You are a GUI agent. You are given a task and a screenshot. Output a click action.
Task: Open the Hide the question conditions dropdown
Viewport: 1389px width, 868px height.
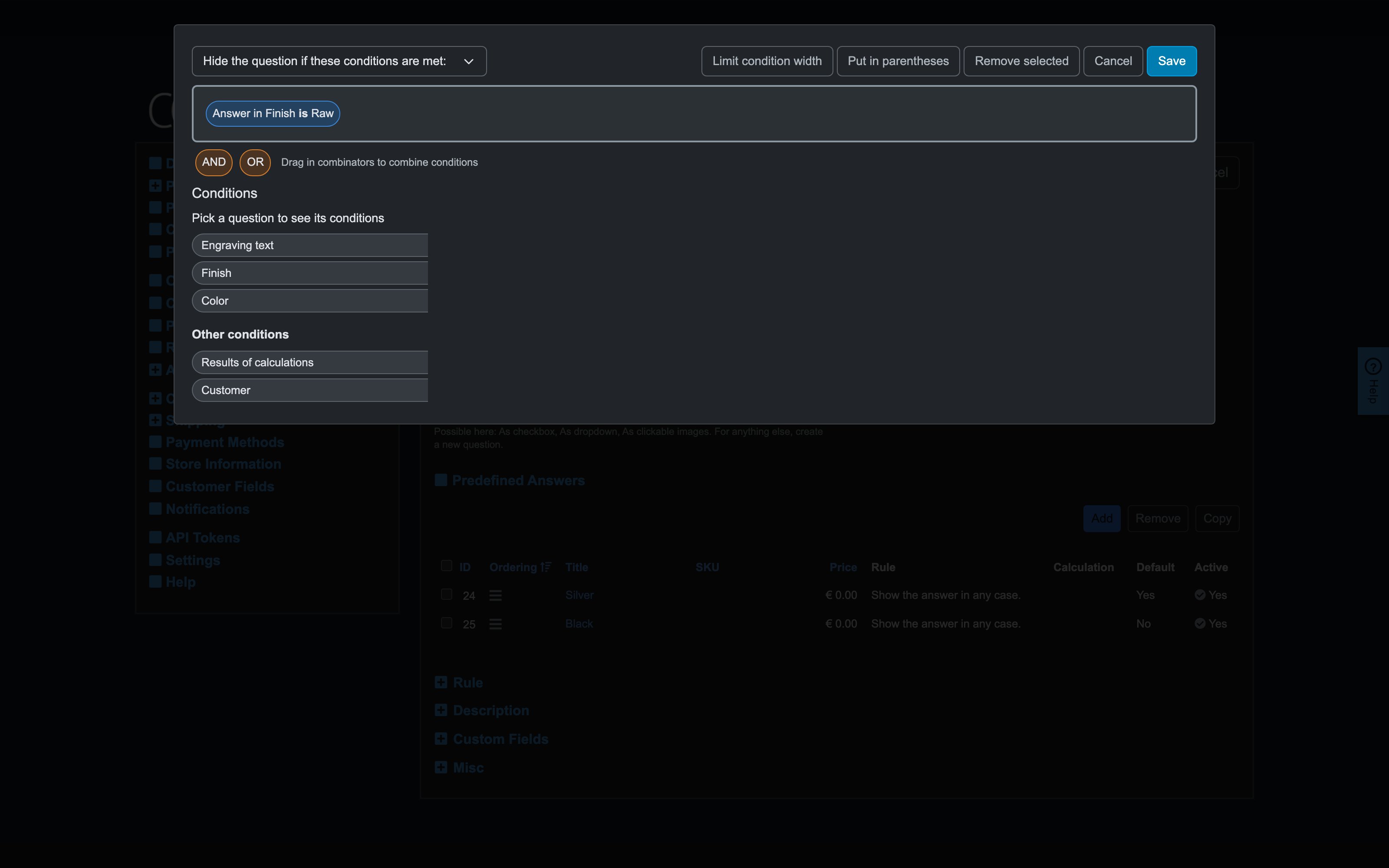339,61
